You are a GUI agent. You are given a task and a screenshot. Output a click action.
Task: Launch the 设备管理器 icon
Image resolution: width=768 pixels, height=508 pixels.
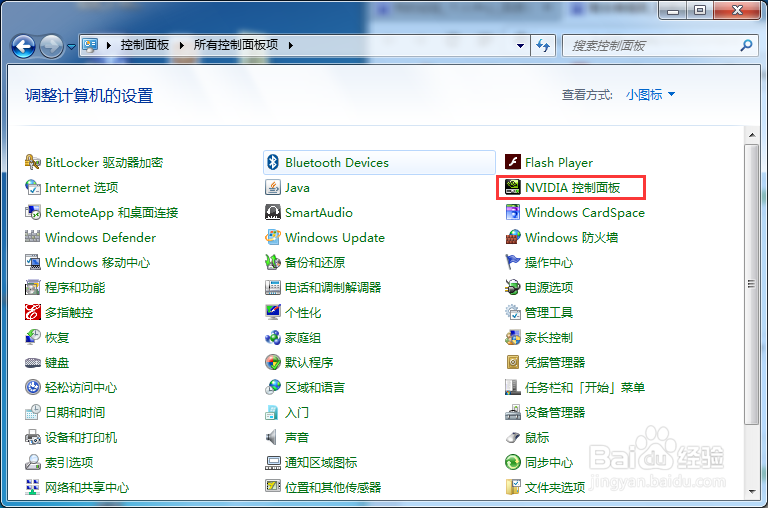(513, 412)
